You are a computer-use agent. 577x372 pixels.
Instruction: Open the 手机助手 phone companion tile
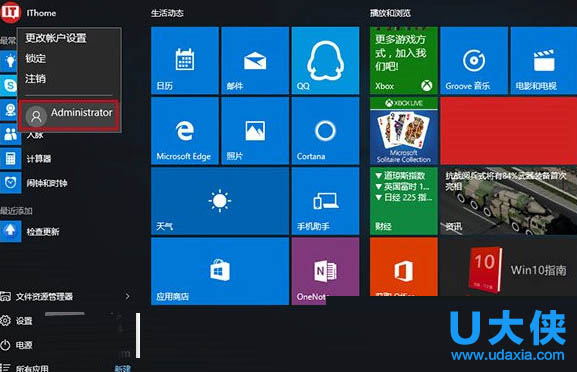(x=325, y=201)
